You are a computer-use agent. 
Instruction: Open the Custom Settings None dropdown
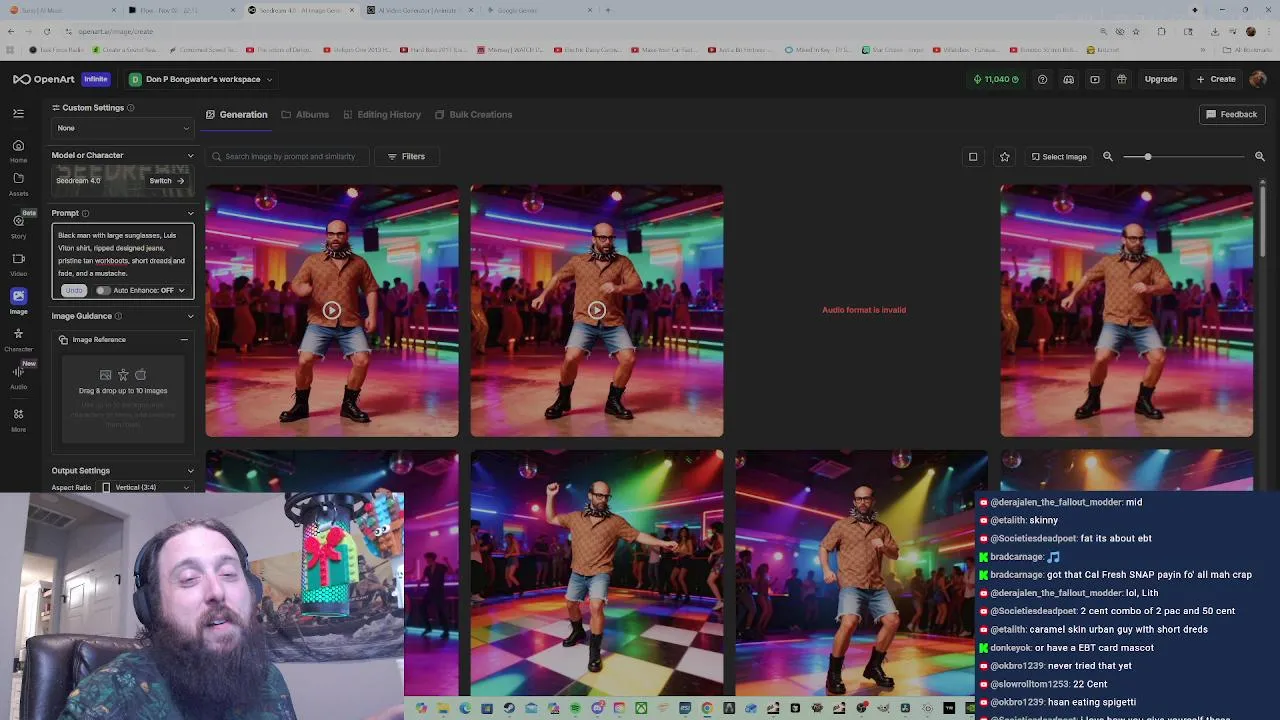pos(123,128)
